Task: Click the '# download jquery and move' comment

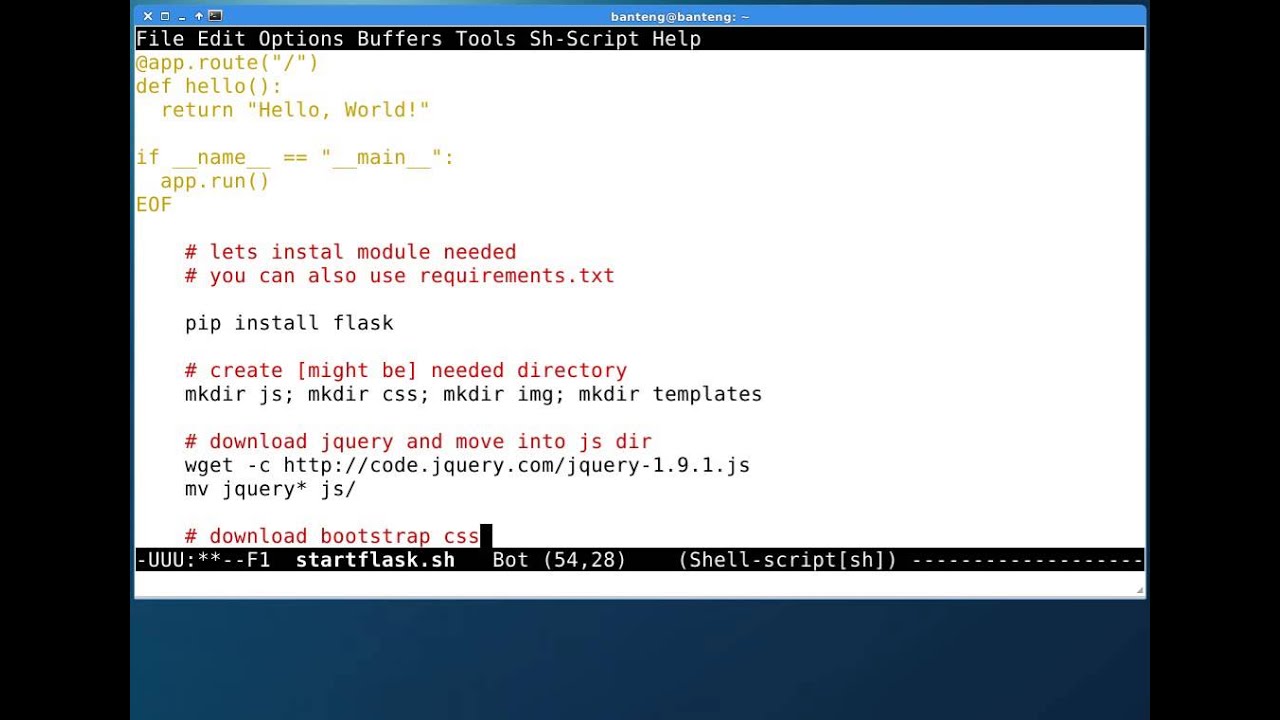Action: coord(418,442)
